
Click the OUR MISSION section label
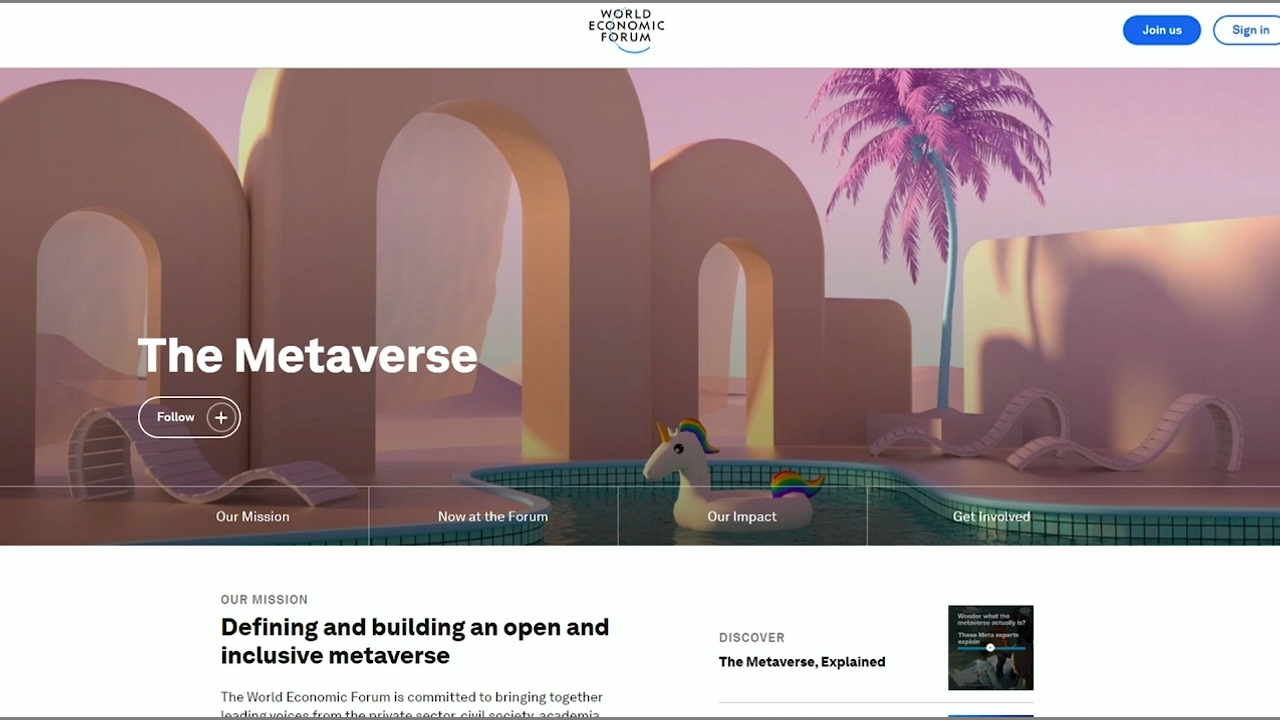coord(264,600)
